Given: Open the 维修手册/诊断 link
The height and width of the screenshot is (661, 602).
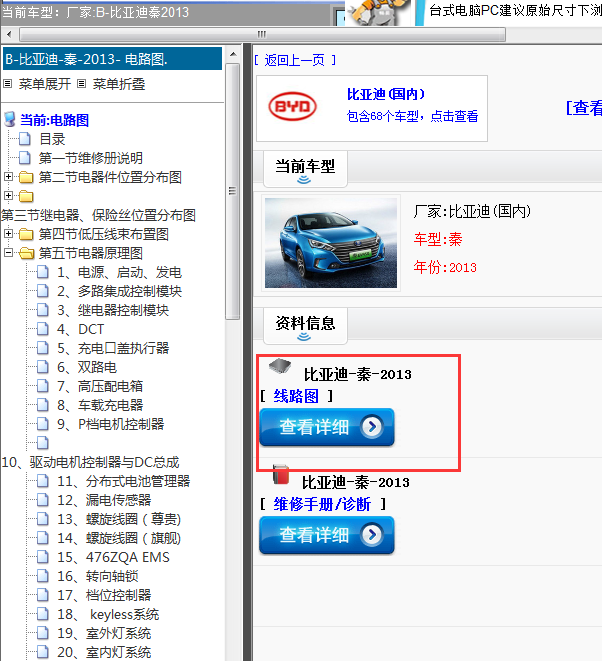Looking at the screenshot, I should [322, 504].
